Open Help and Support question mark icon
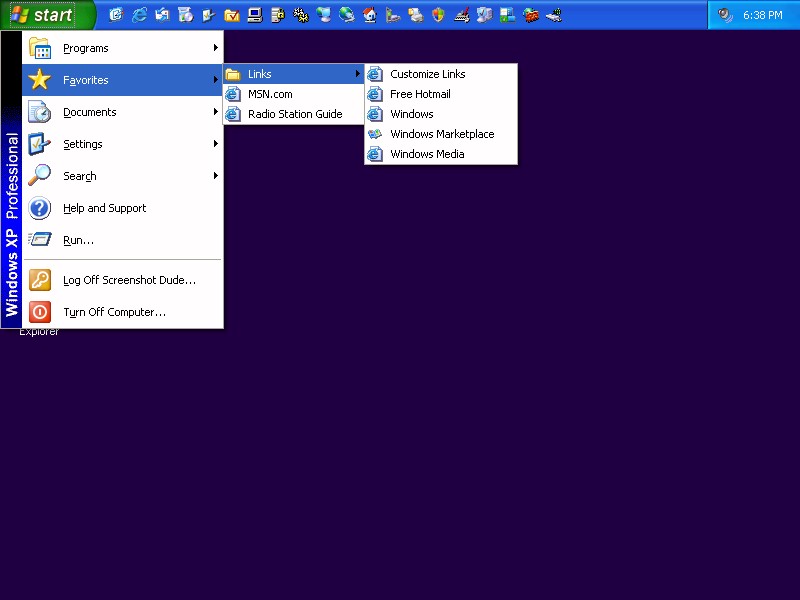The image size is (800, 600). click(x=39, y=208)
